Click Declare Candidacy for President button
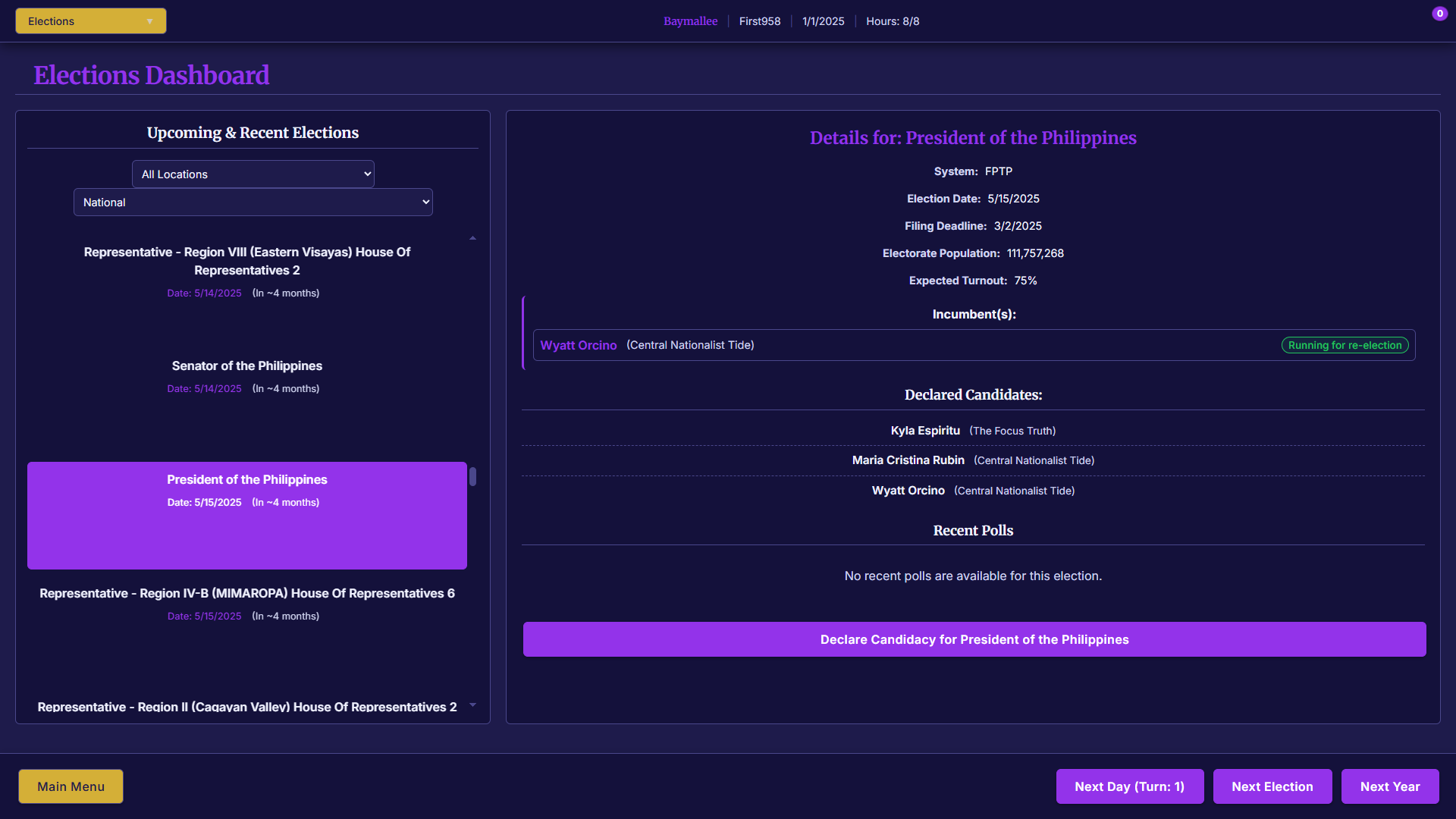Viewport: 1456px width, 819px height. point(974,640)
